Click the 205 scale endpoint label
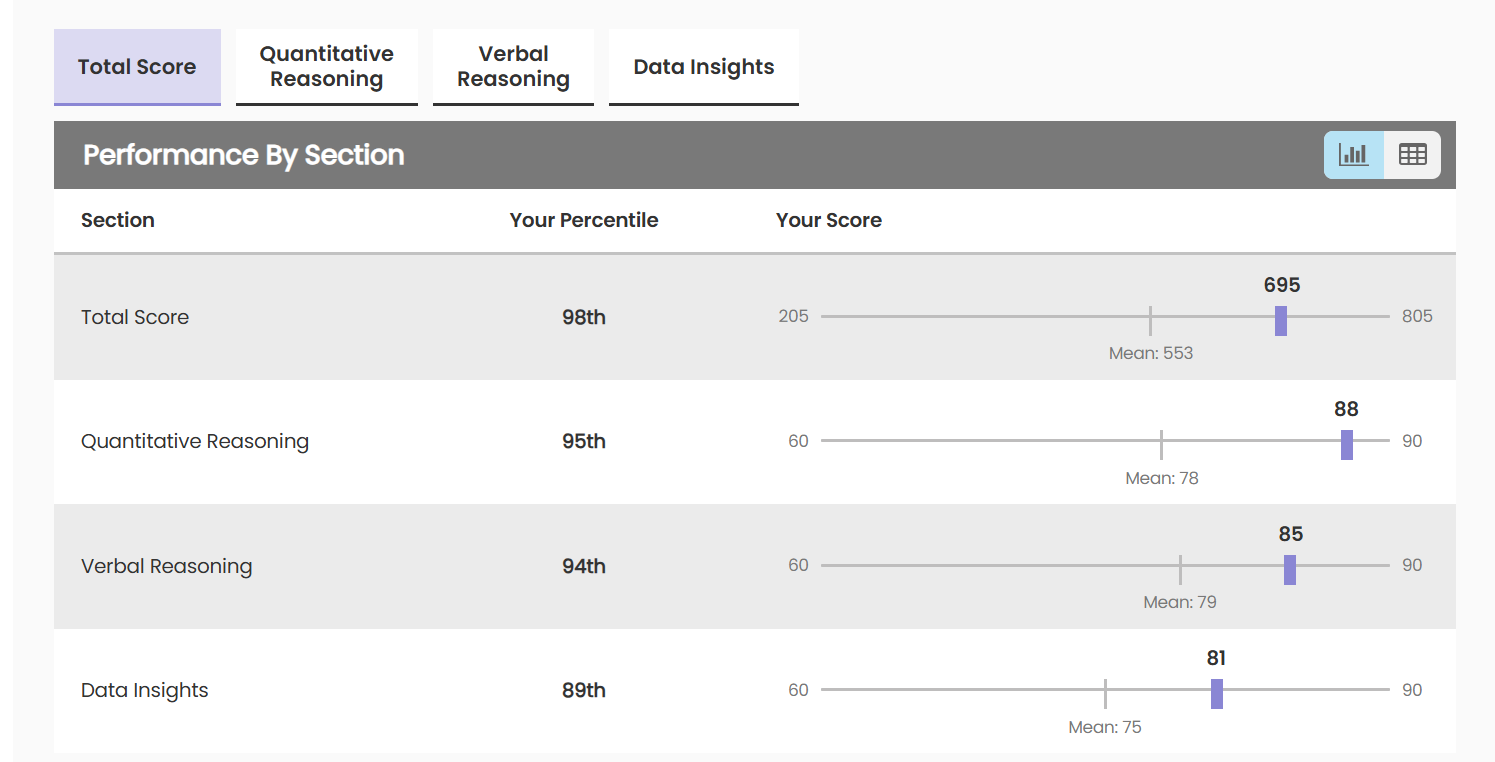1495x762 pixels. tap(794, 316)
